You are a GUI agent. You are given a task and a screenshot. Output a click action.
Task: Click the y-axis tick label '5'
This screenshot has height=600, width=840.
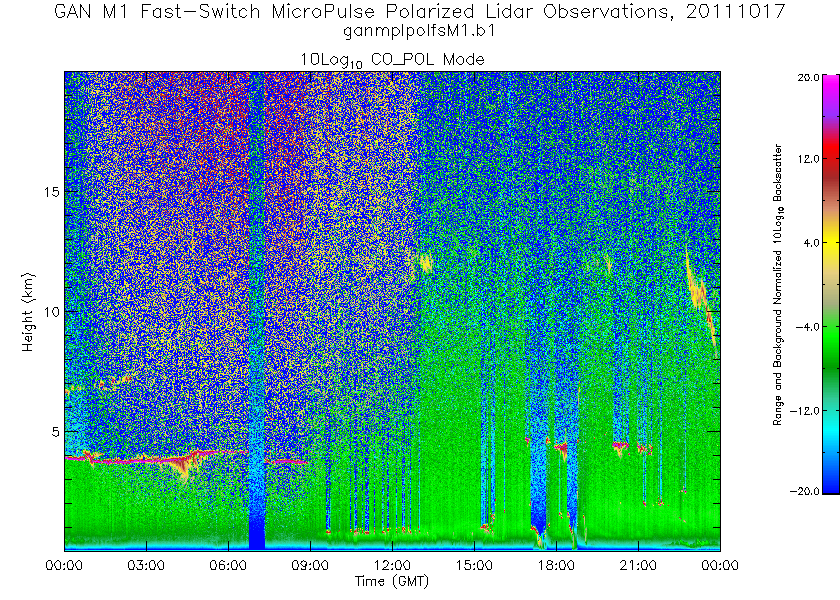(x=55, y=432)
